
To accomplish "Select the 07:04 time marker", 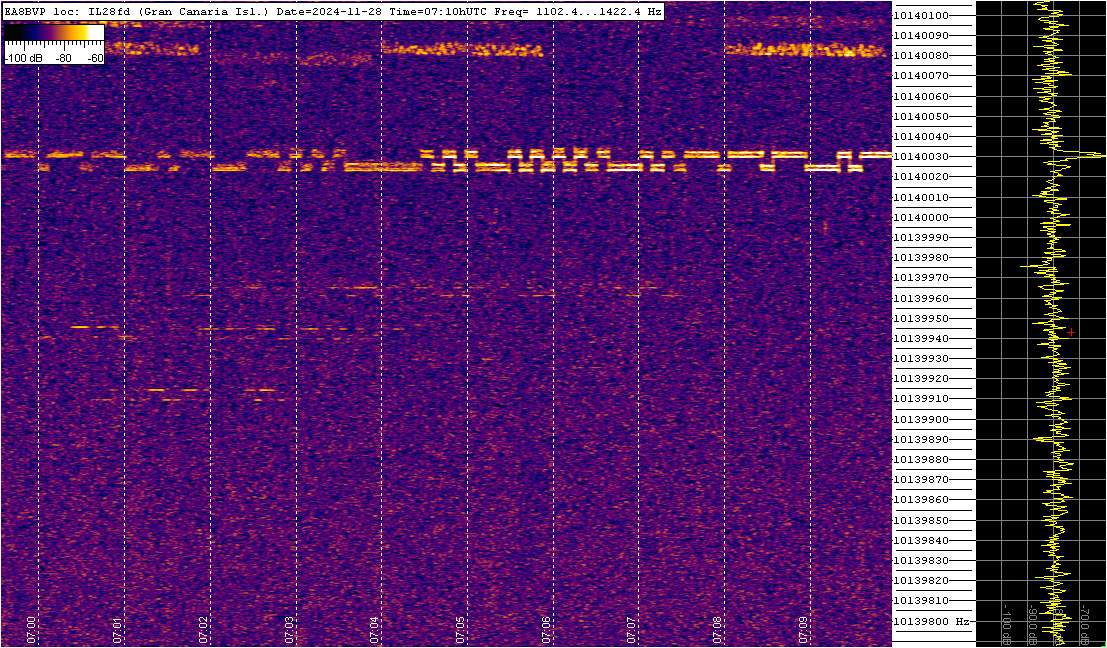I will point(373,630).
